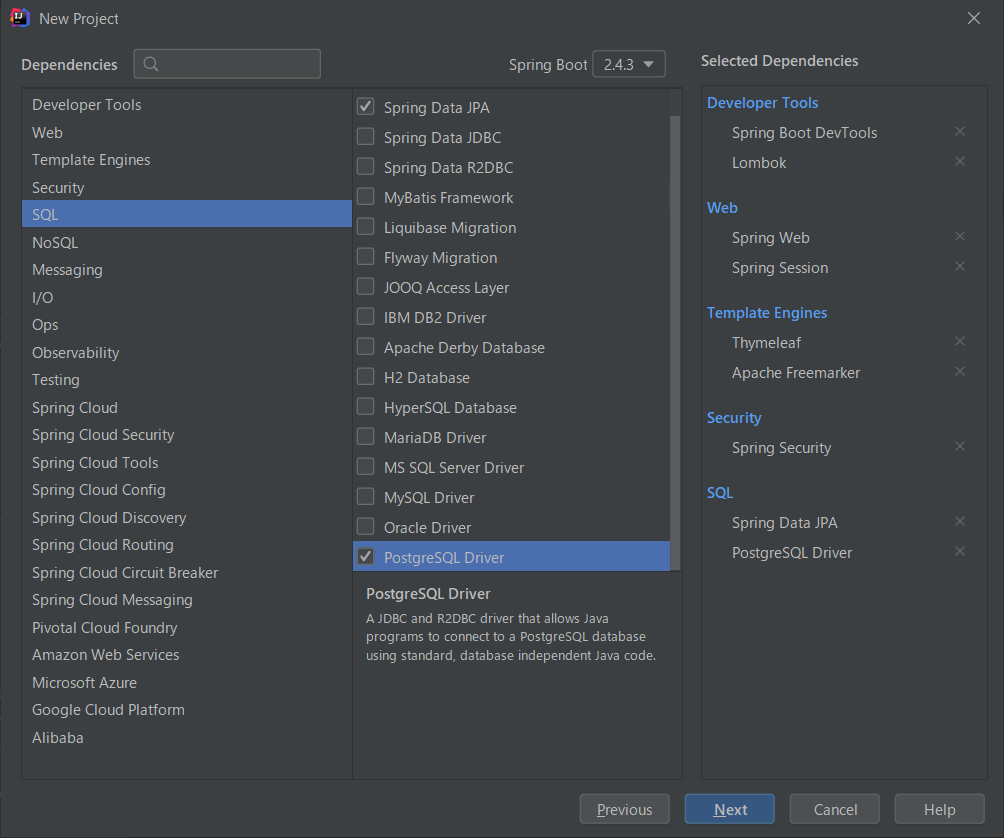Open the Observability category

(x=187, y=353)
